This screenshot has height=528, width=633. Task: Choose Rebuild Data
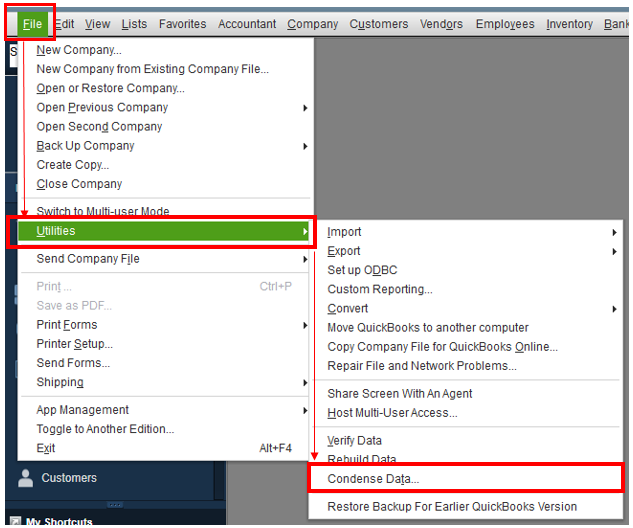(466, 459)
